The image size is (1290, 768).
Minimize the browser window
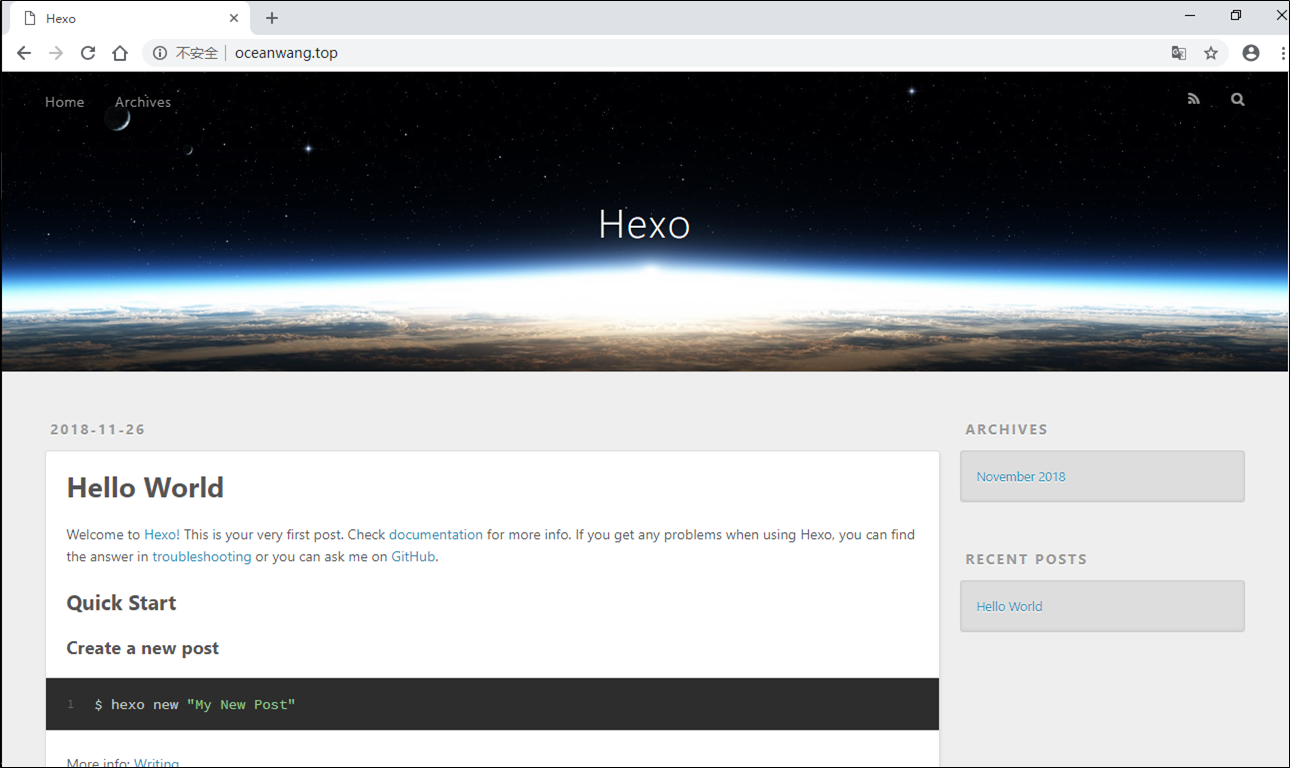coord(1190,16)
